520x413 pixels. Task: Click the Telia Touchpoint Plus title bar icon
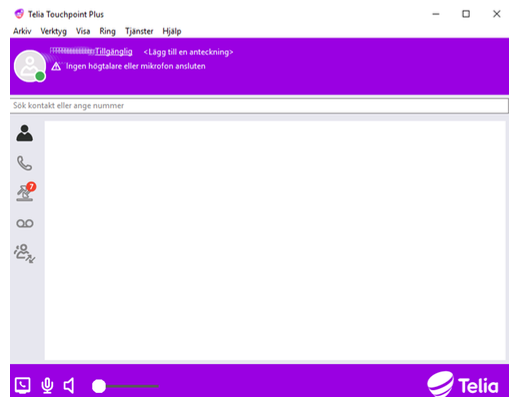[x=19, y=14]
